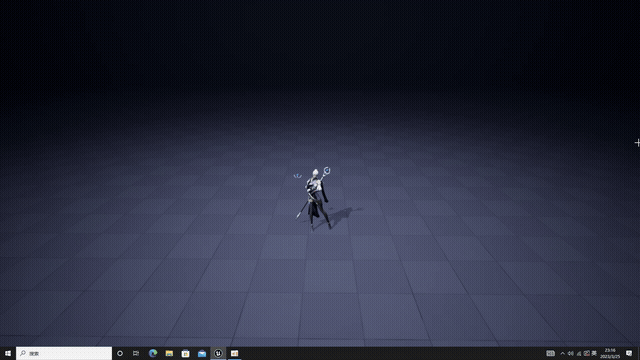Open Cortana circle icon in taskbar
The image size is (640, 360).
[120, 353]
